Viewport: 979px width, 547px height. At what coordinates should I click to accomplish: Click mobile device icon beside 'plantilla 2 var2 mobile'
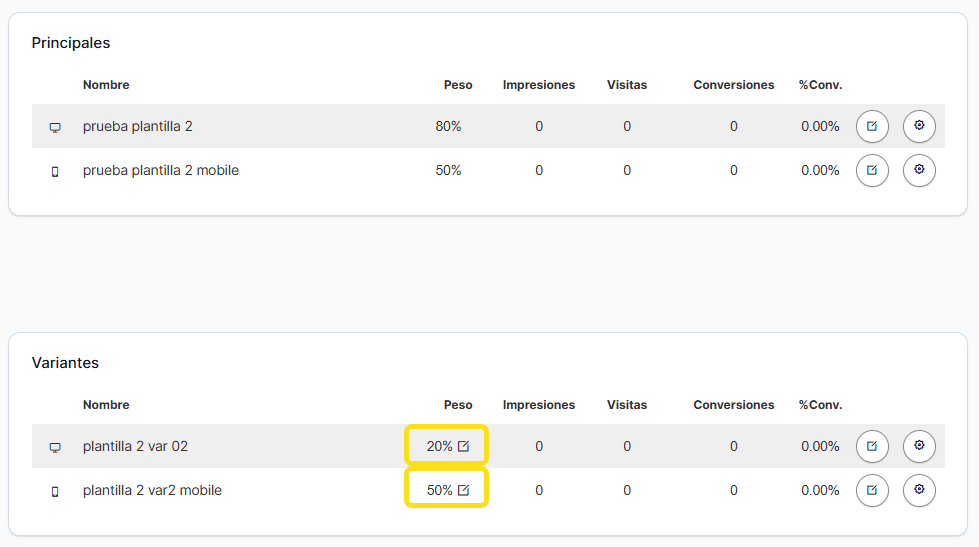click(55, 492)
